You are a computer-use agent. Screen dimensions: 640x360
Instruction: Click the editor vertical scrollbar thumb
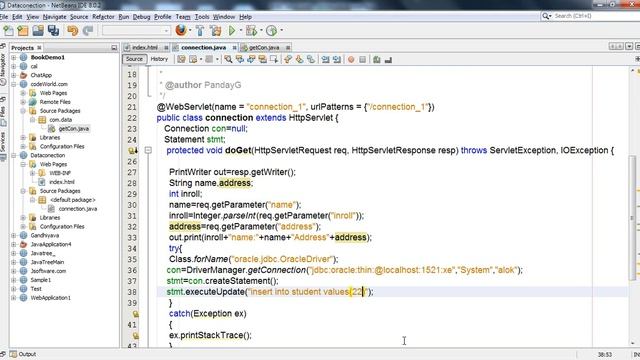632,218
